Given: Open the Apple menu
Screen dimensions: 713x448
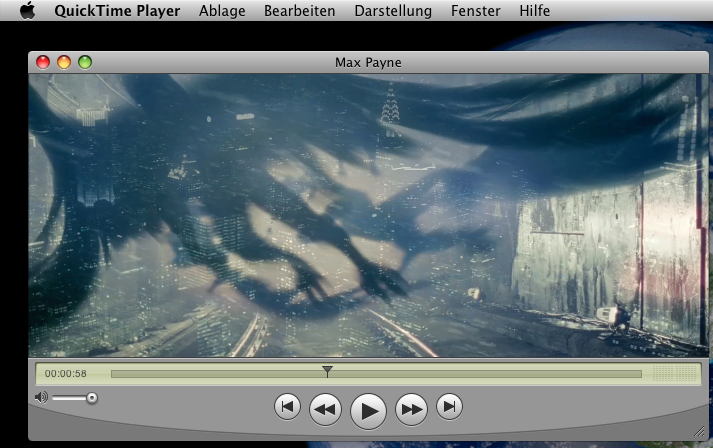Looking at the screenshot, I should (x=27, y=11).
